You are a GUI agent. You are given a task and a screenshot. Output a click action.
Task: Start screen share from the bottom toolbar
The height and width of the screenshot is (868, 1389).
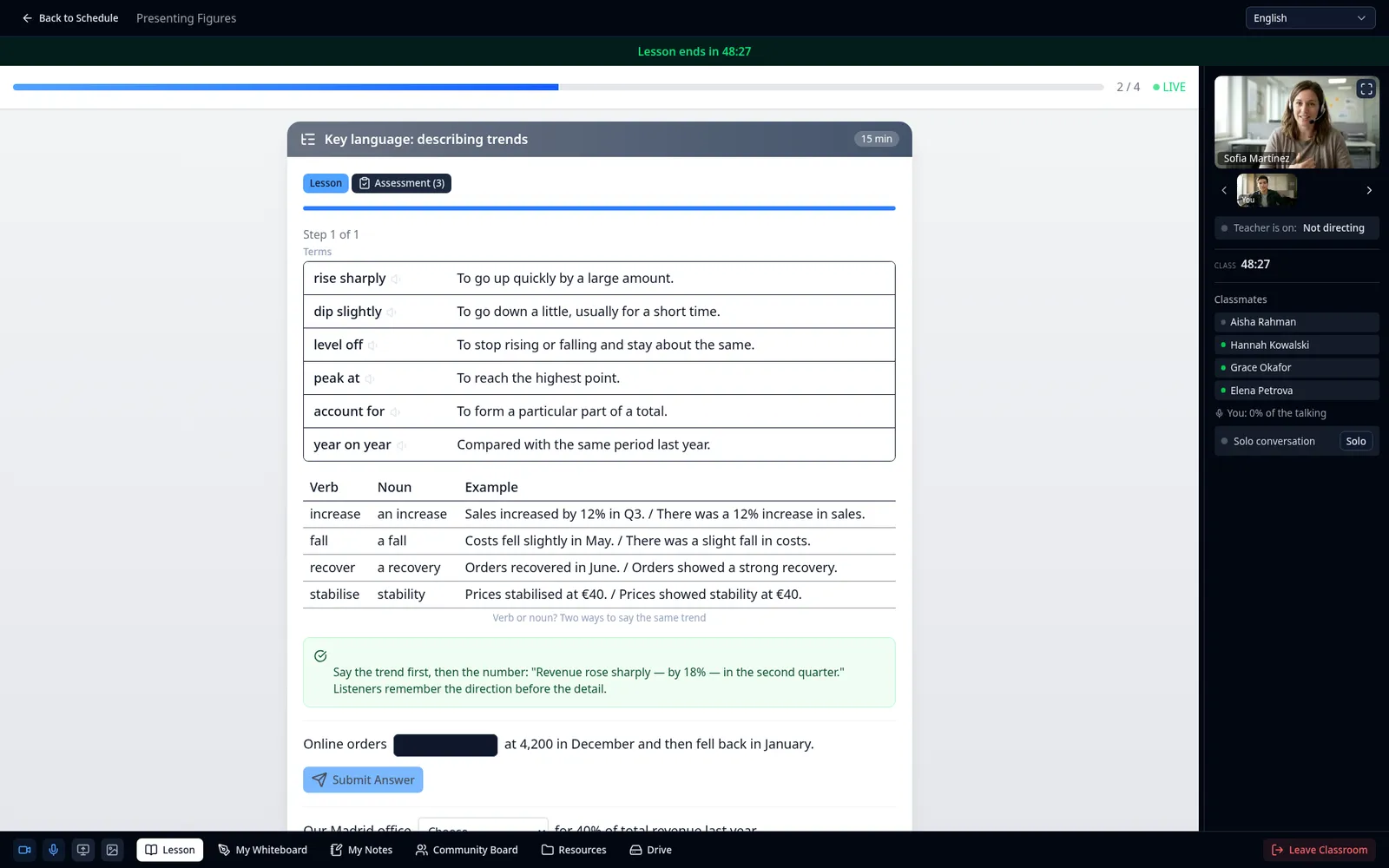(x=83, y=850)
